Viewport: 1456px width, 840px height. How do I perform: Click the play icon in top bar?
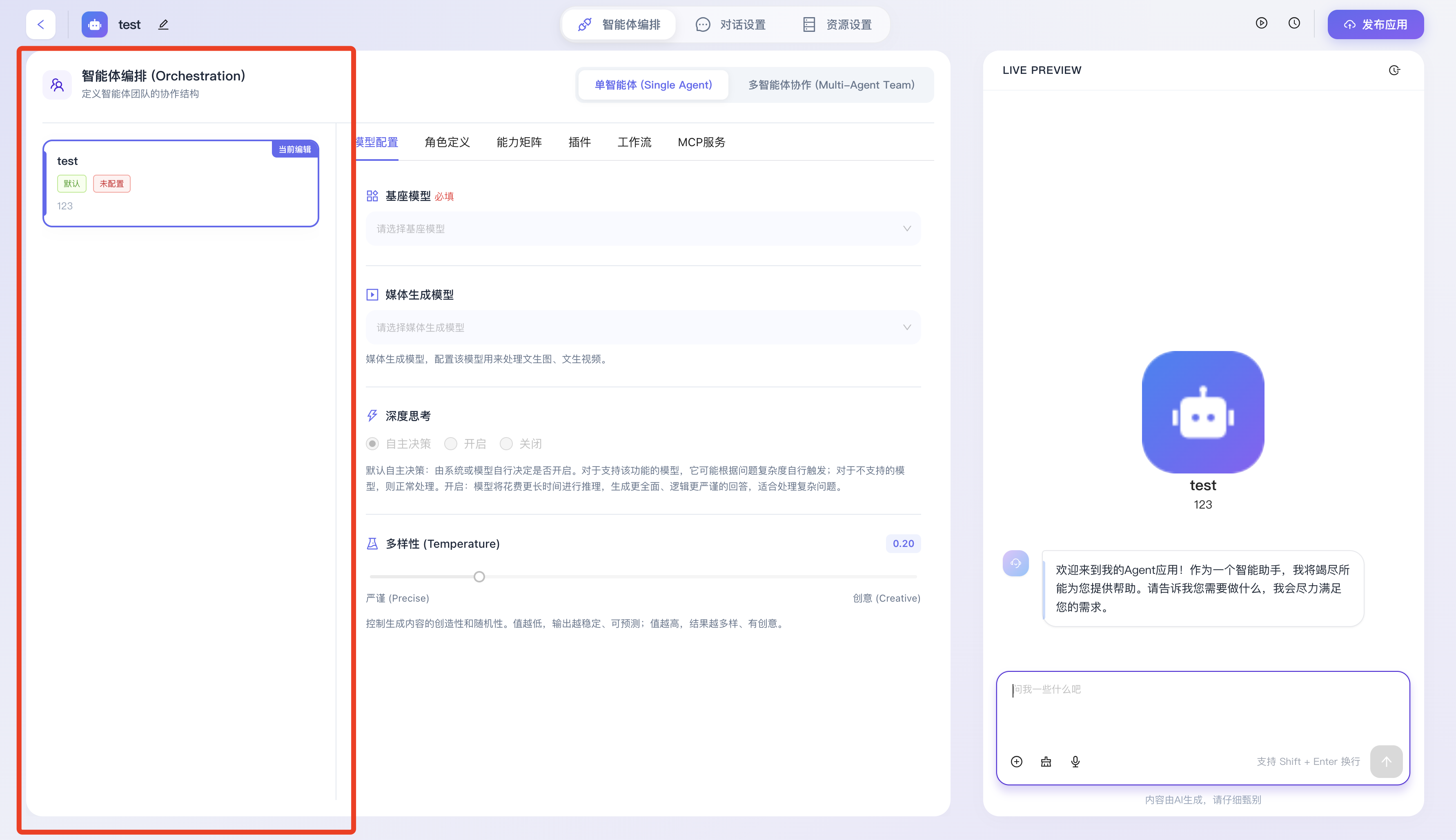coord(1261,23)
